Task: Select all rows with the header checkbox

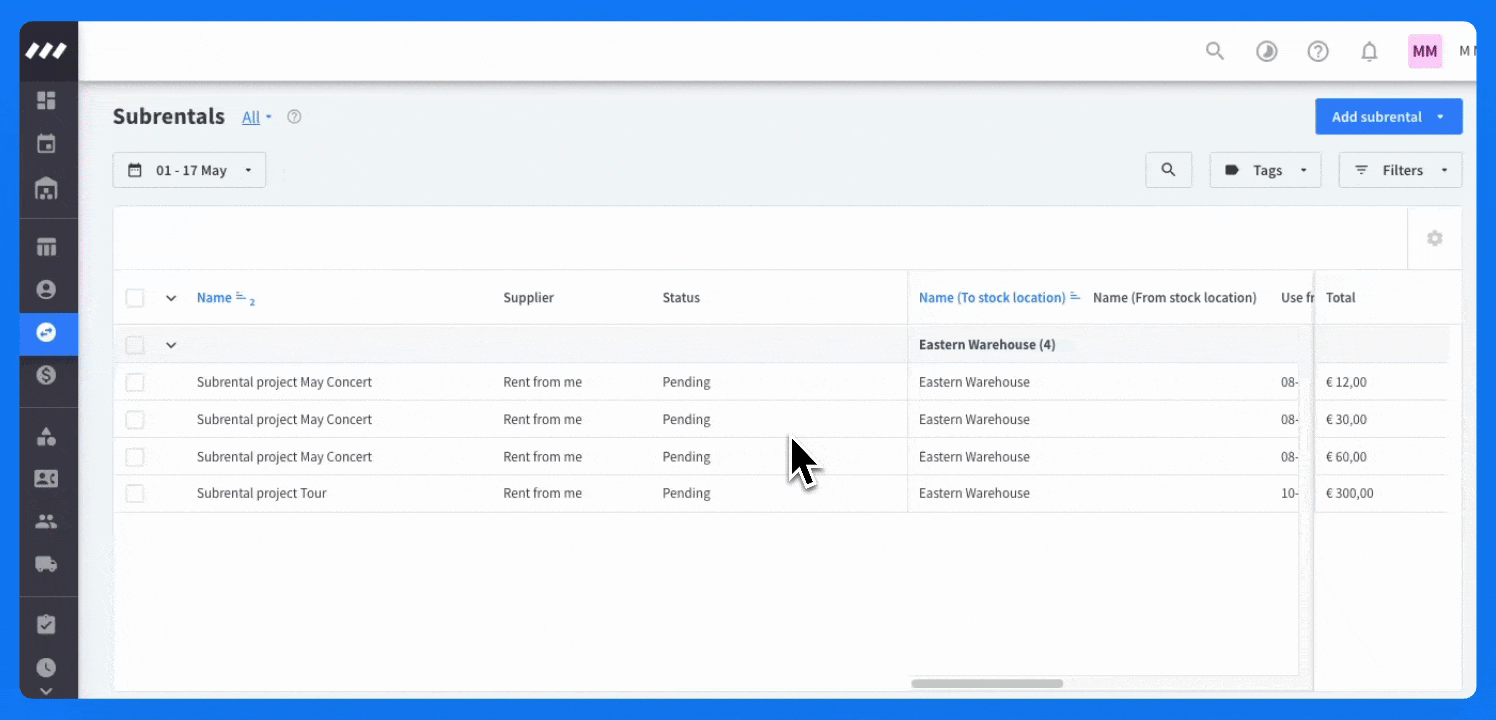Action: [x=135, y=297]
